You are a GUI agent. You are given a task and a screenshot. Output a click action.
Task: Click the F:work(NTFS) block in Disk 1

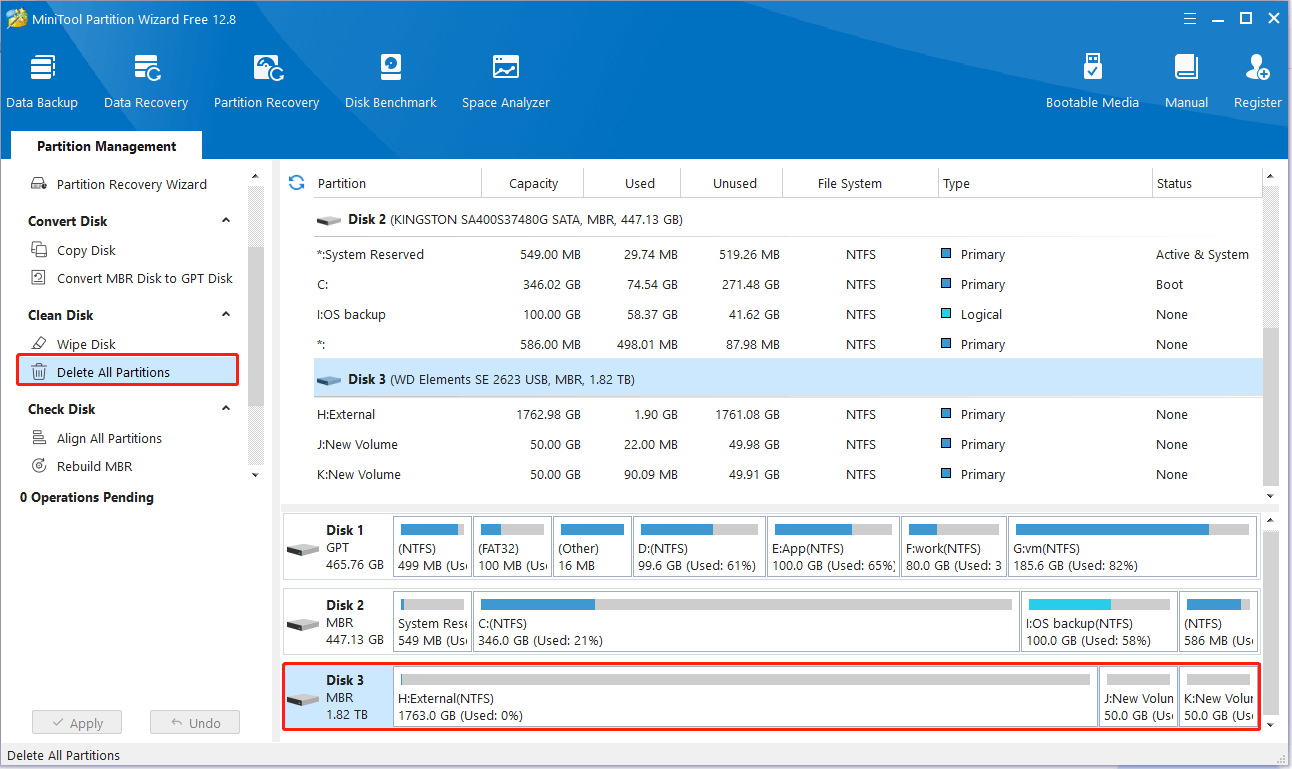pos(953,548)
